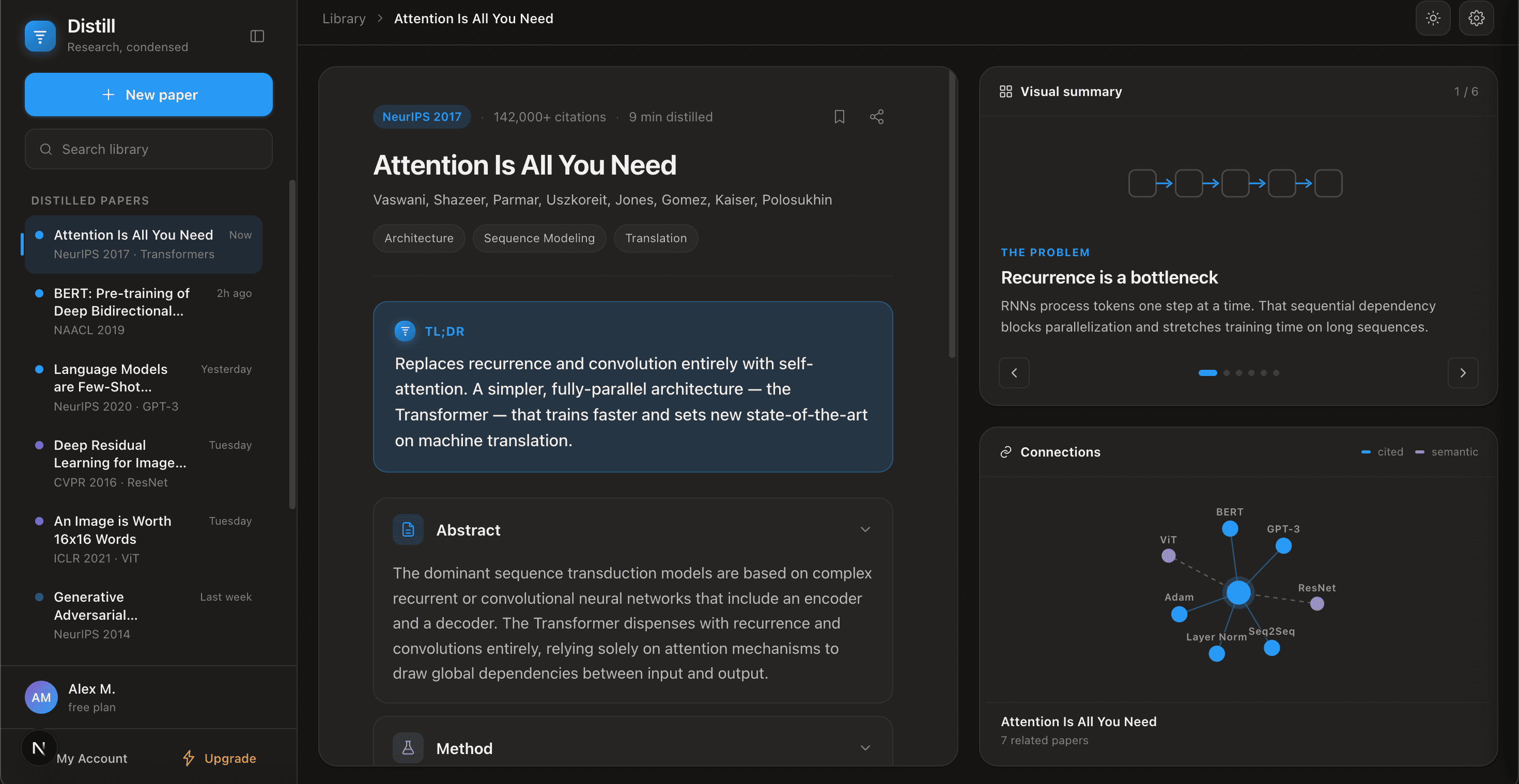Click the search magnifier icon

coord(46,149)
